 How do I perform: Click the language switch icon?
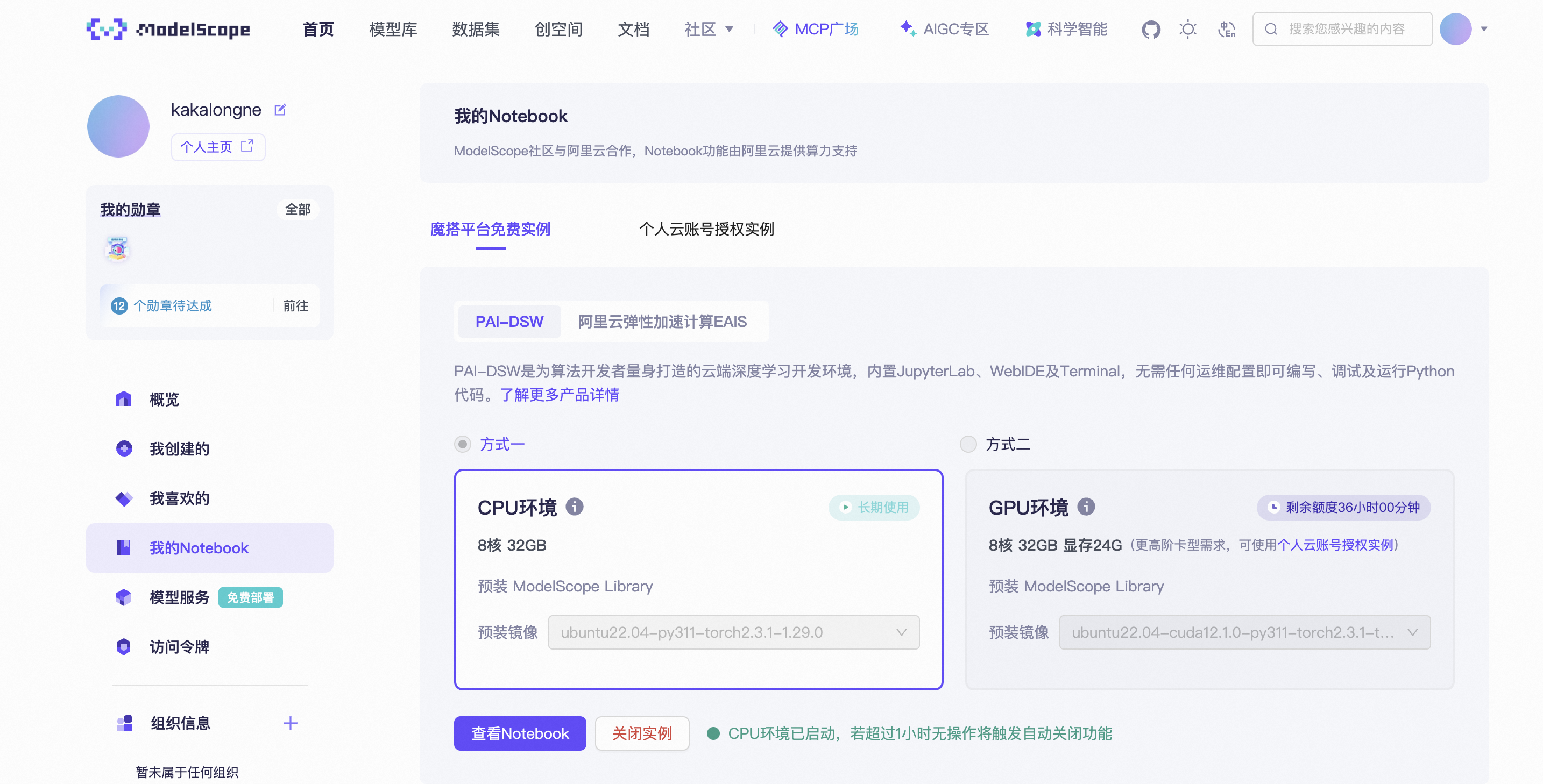coord(1226,28)
